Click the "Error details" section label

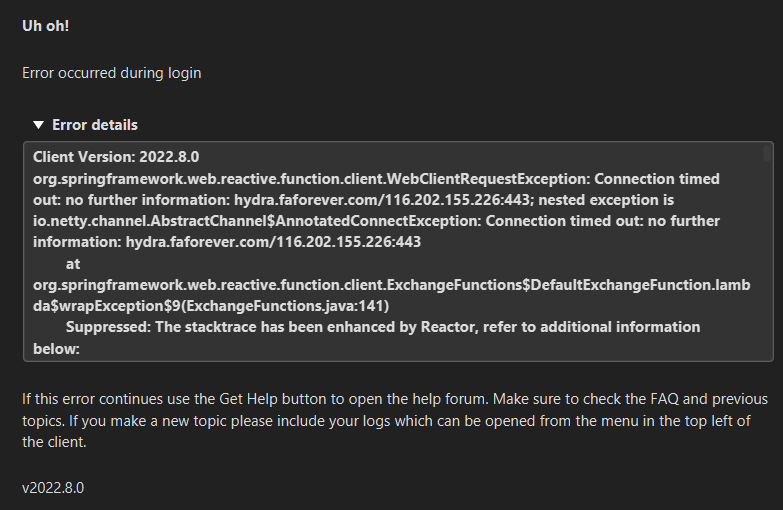(x=95, y=125)
